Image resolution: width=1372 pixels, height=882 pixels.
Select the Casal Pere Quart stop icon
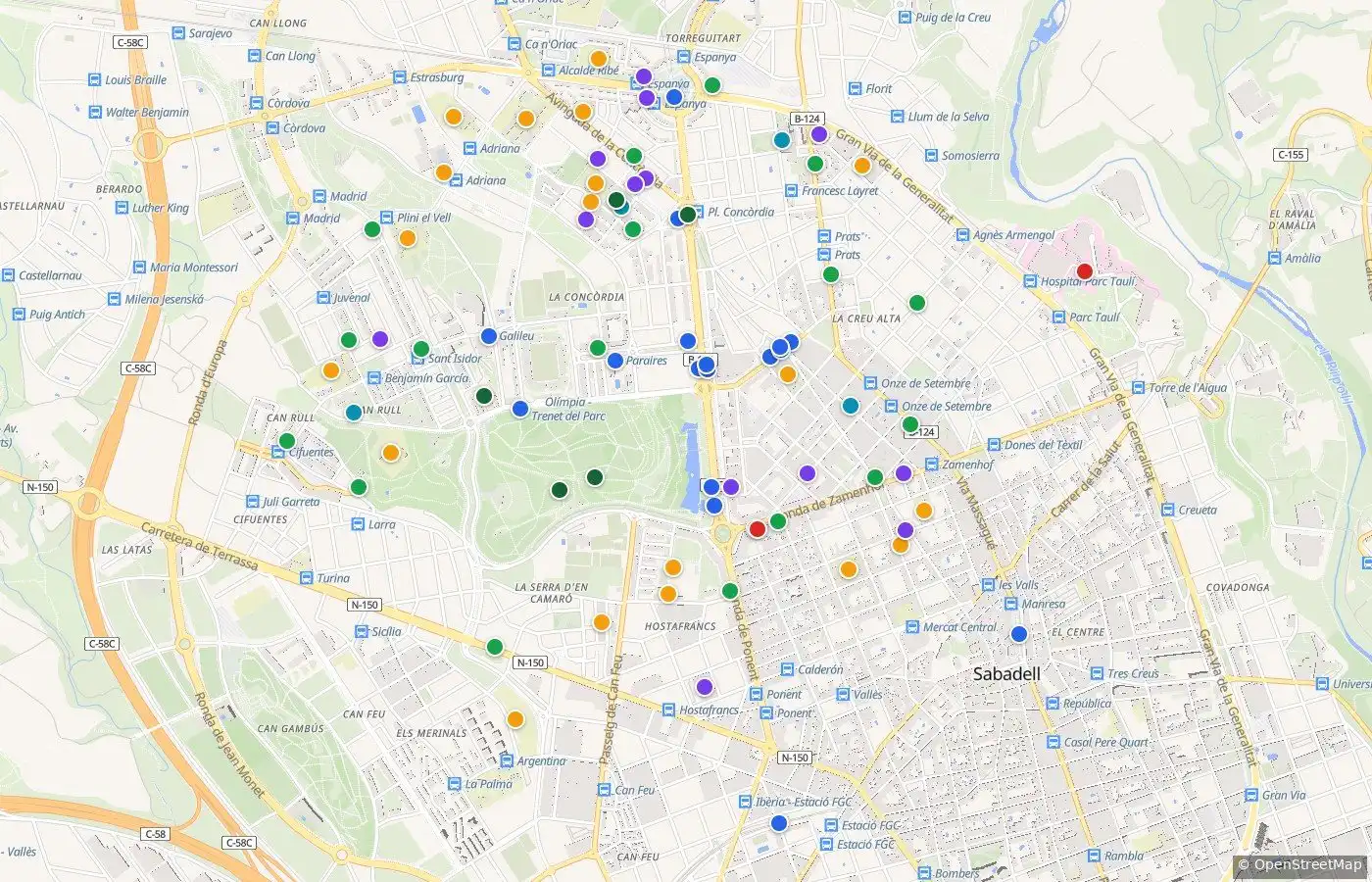[x=1054, y=743]
